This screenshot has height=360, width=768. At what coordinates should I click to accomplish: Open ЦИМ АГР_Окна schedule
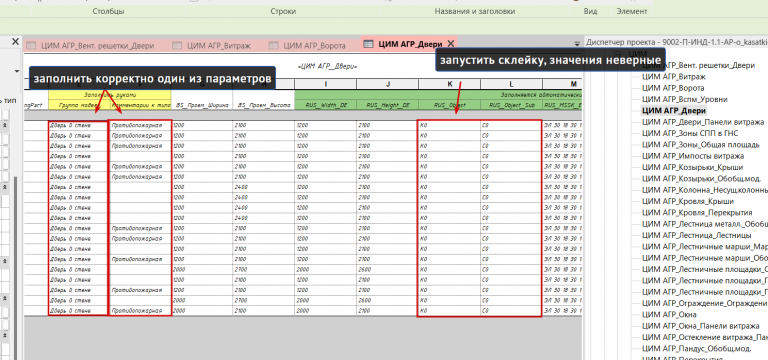coord(669,314)
